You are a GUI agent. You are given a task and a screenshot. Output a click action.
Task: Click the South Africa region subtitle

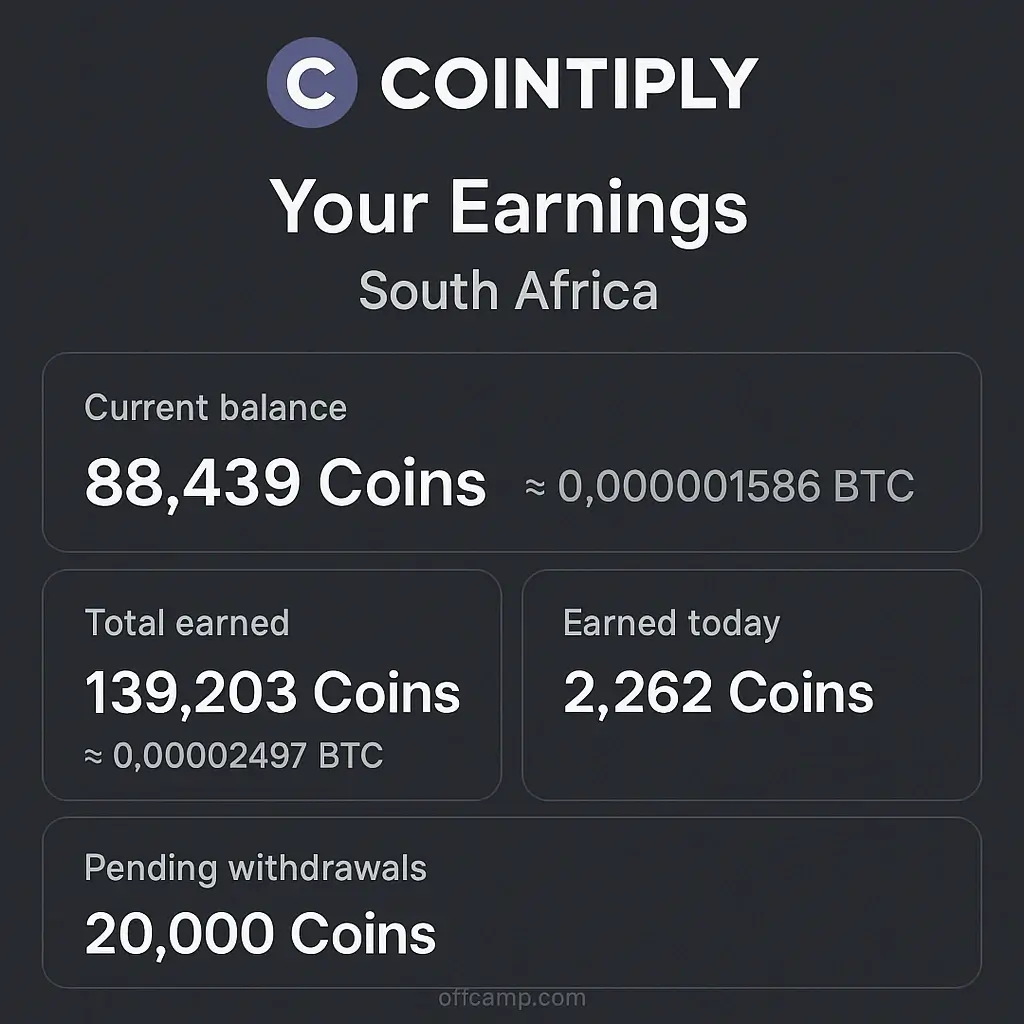point(508,291)
